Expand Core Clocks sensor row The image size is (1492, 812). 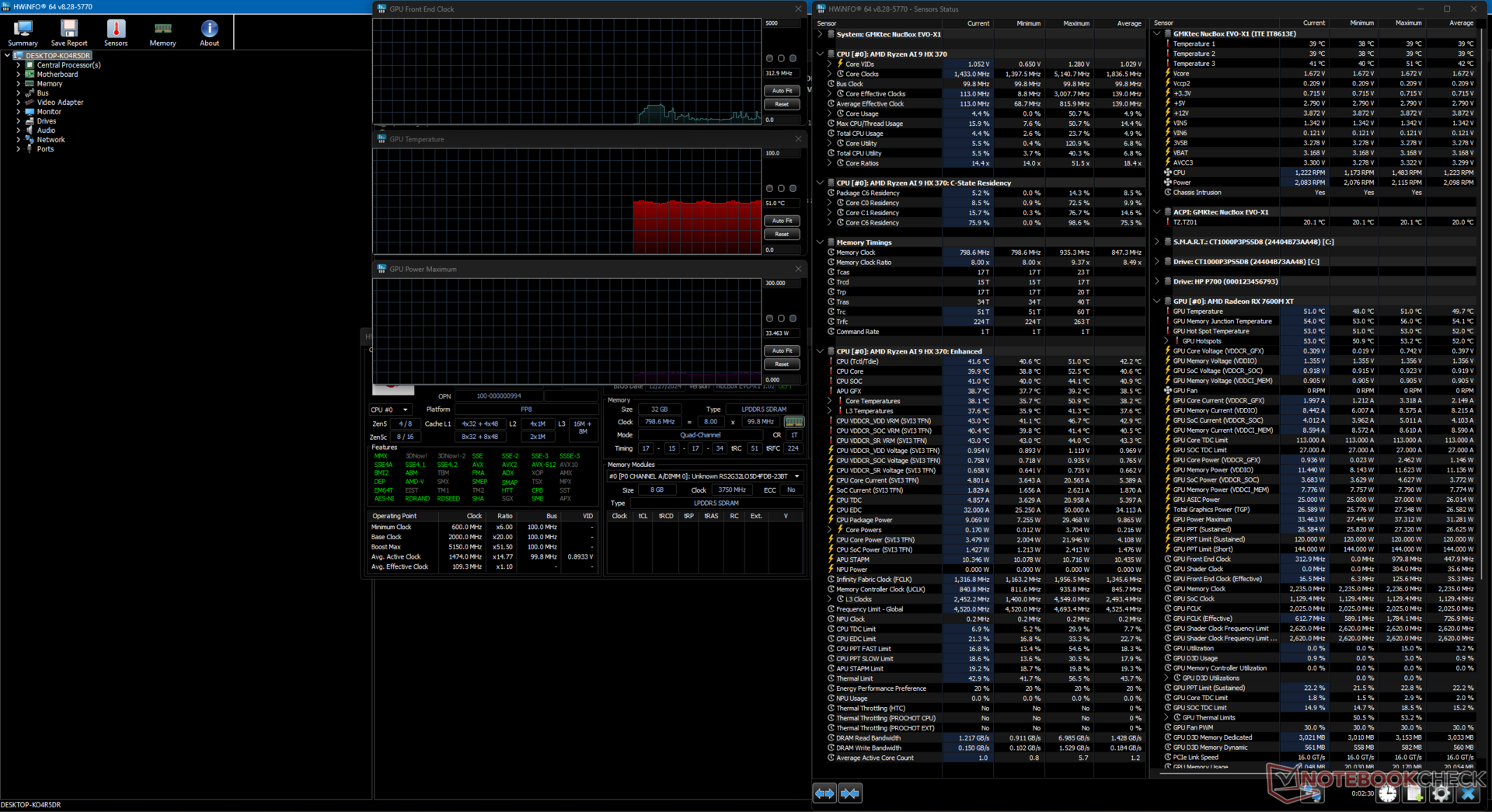[830, 74]
